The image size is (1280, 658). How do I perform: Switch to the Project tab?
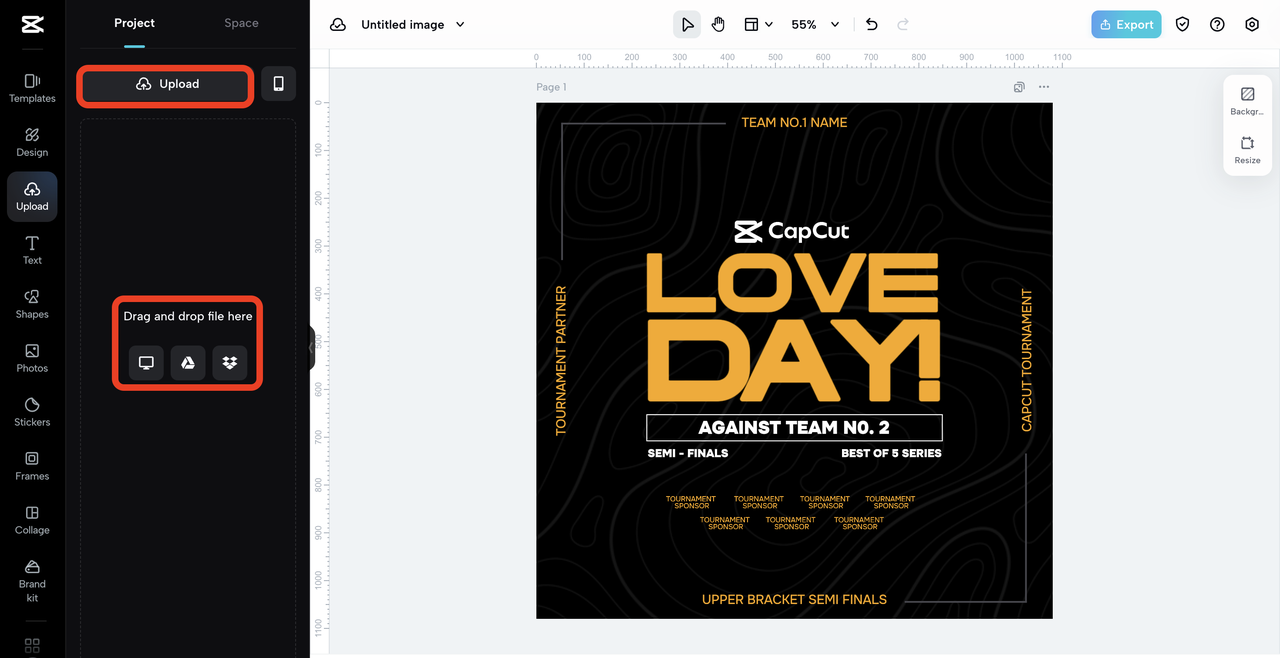tap(134, 23)
